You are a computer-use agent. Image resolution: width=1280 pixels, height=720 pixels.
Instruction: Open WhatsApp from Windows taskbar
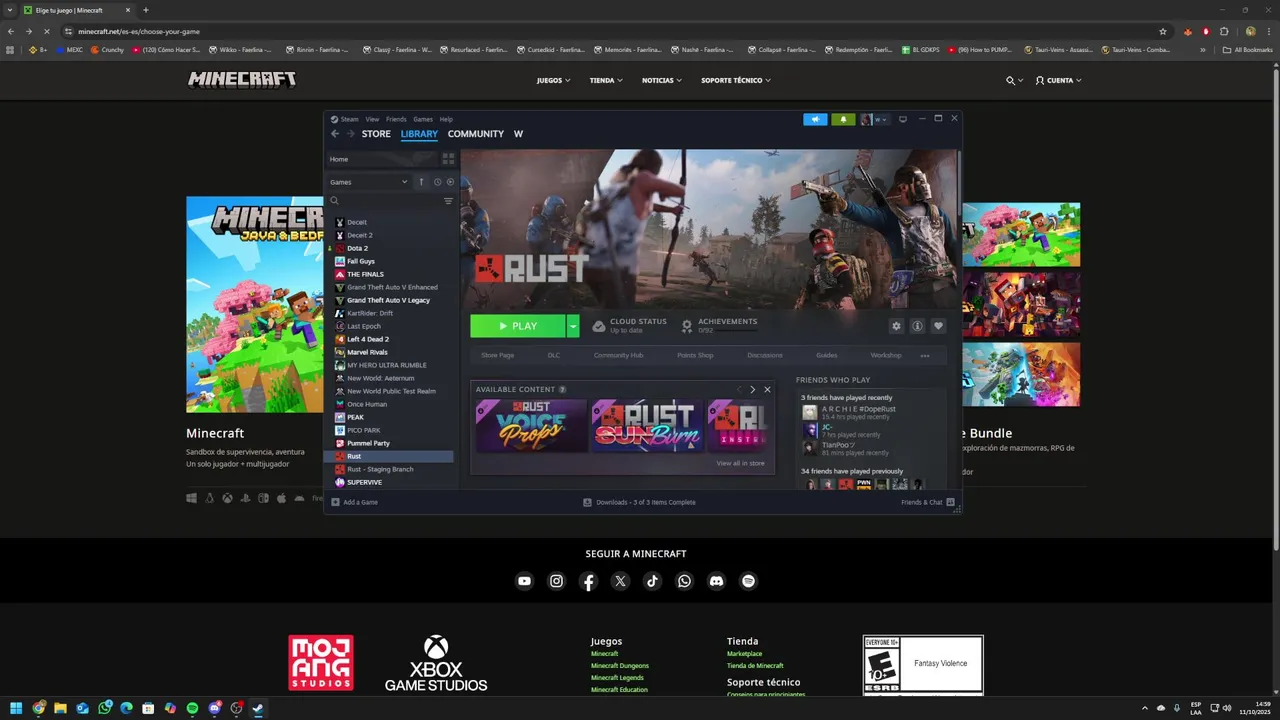(104, 708)
